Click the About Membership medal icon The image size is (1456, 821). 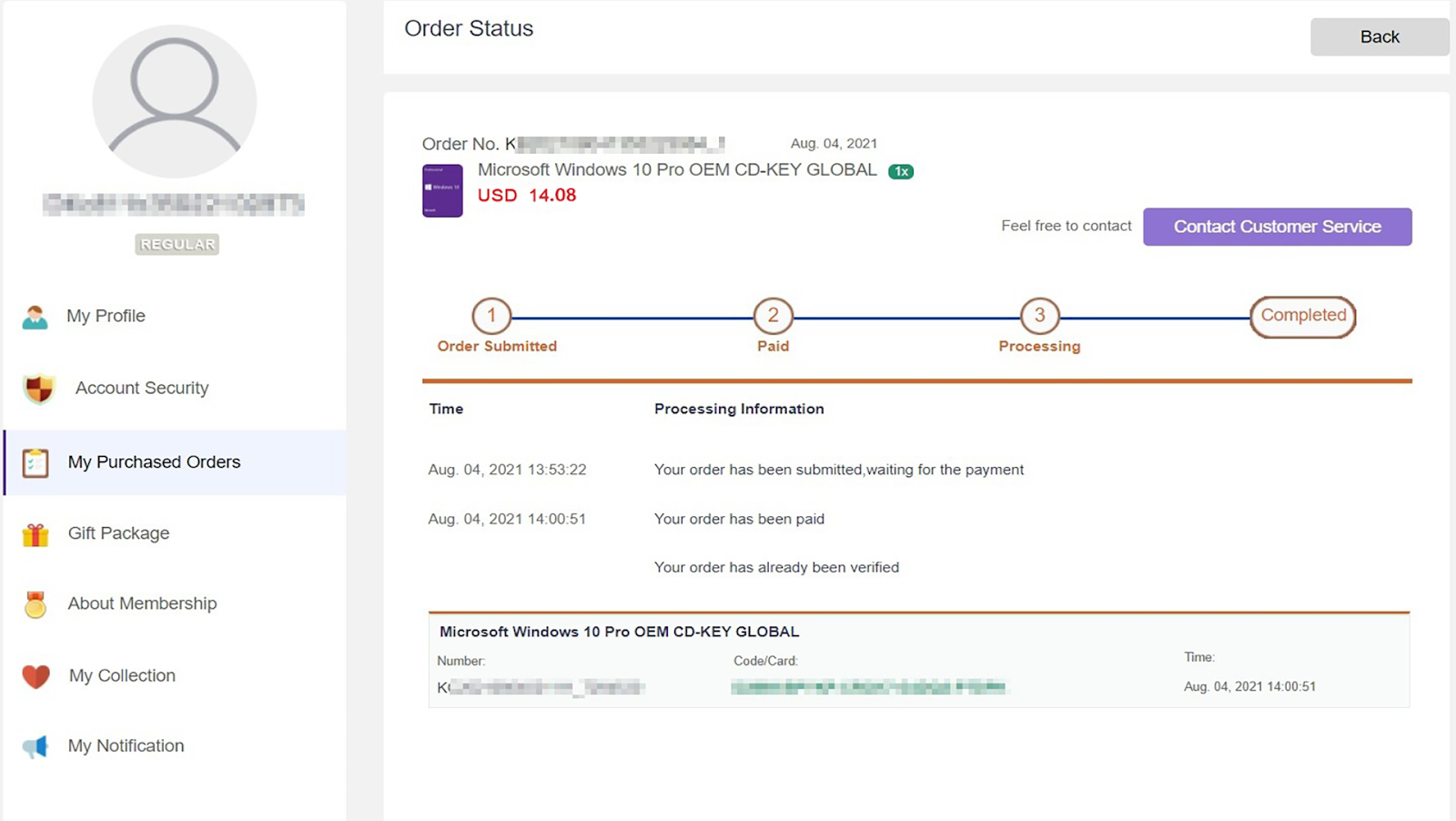tap(35, 604)
